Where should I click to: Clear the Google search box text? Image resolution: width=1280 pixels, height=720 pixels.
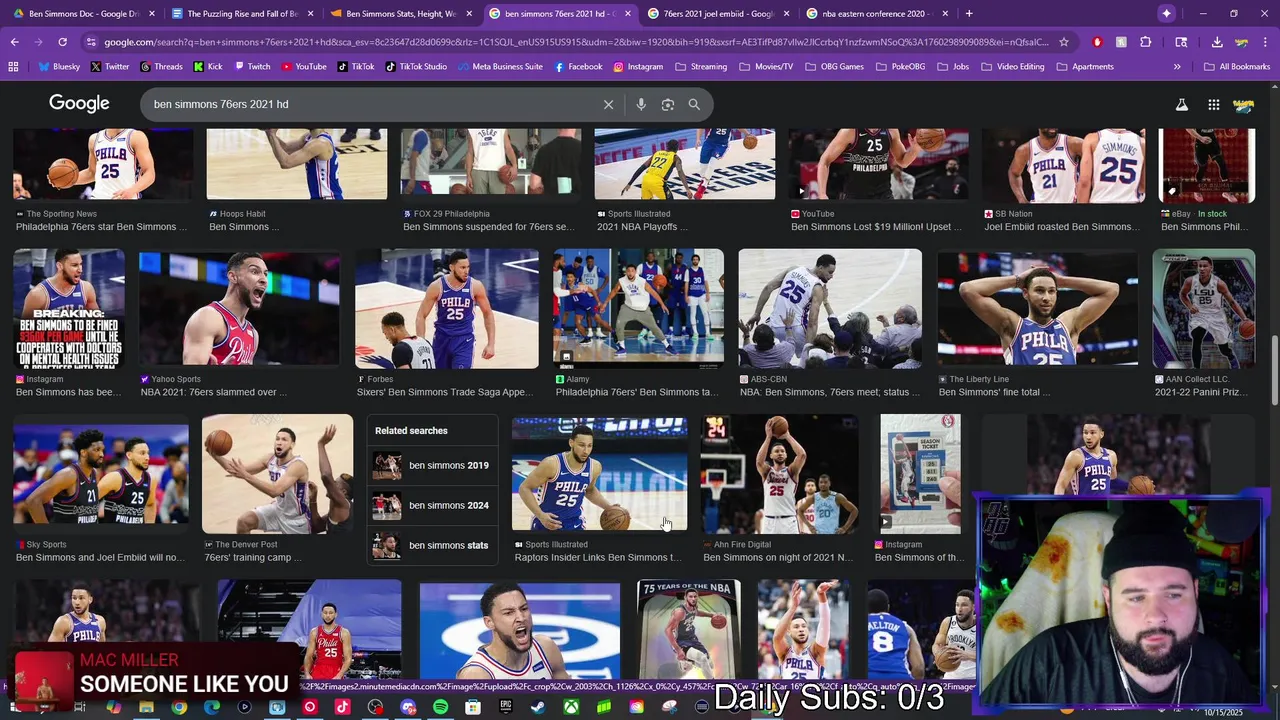[608, 104]
